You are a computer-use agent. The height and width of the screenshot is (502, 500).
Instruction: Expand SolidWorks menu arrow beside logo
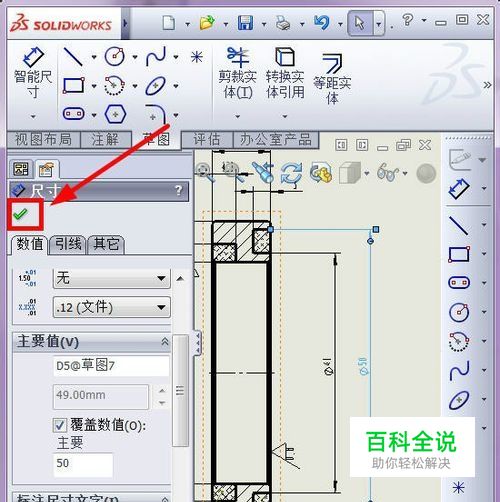click(125, 23)
